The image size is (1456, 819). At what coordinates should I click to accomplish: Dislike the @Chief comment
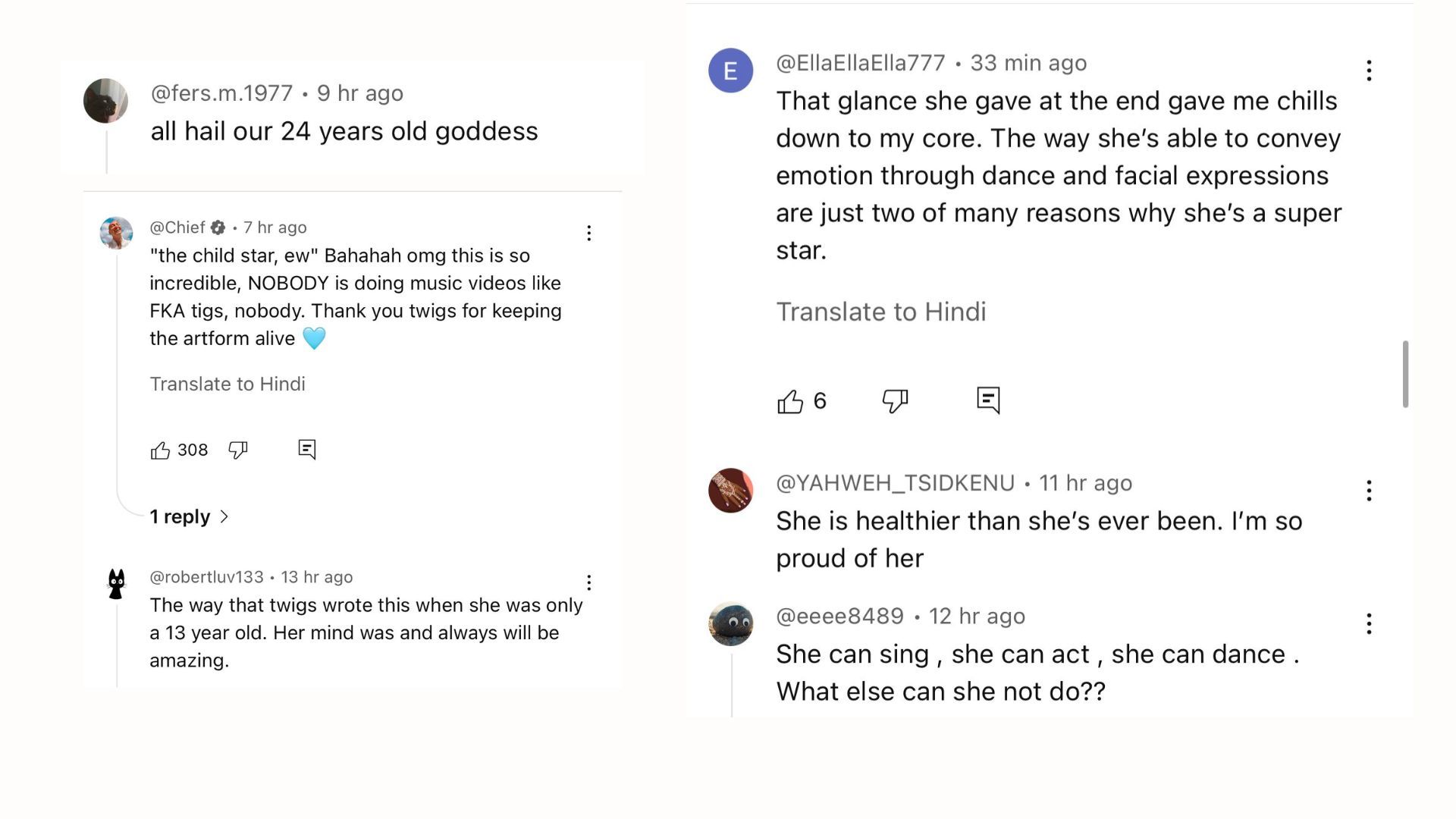[238, 450]
